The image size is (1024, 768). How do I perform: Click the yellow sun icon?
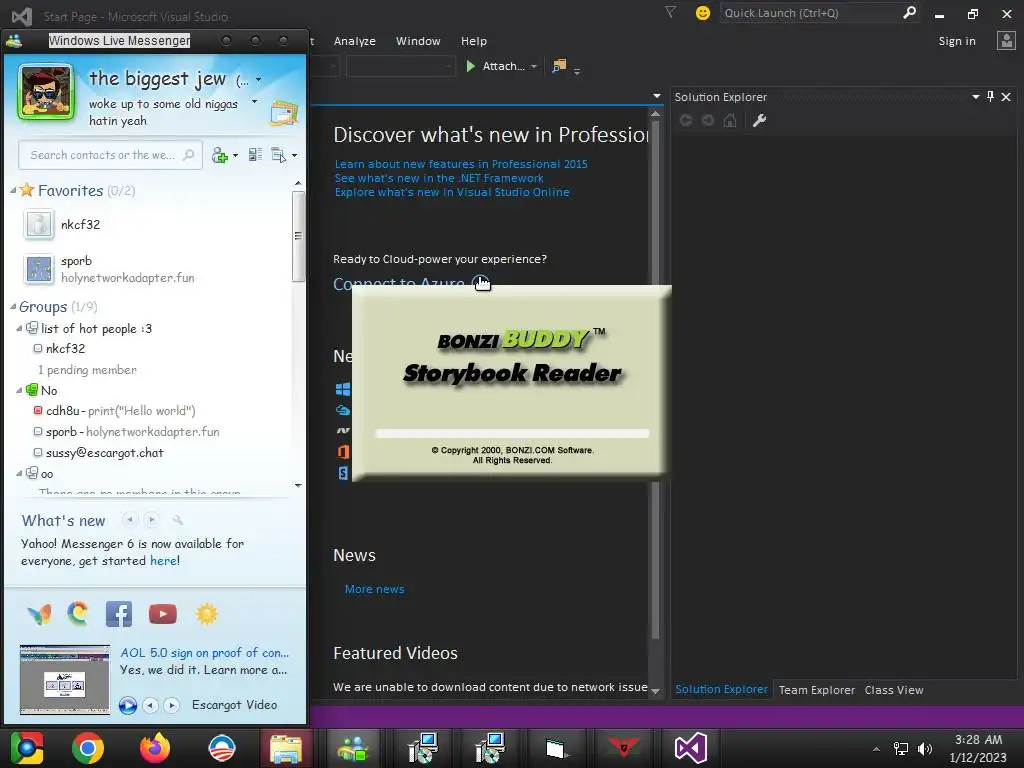click(206, 614)
